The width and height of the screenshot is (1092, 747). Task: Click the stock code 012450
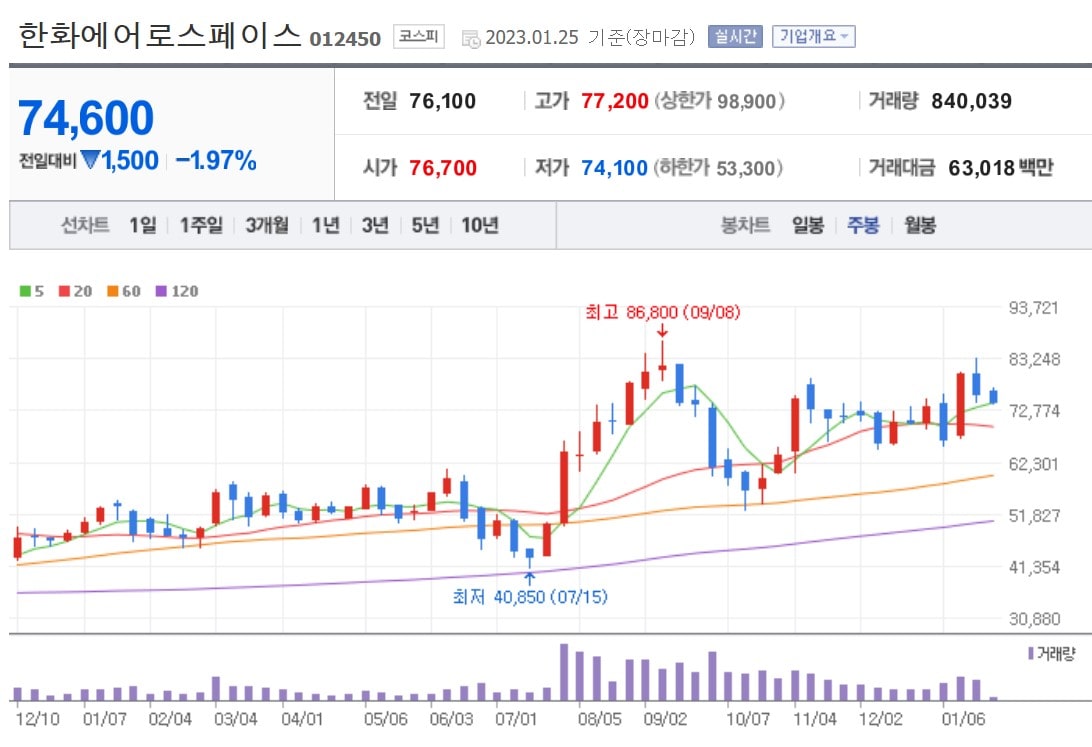coord(345,39)
